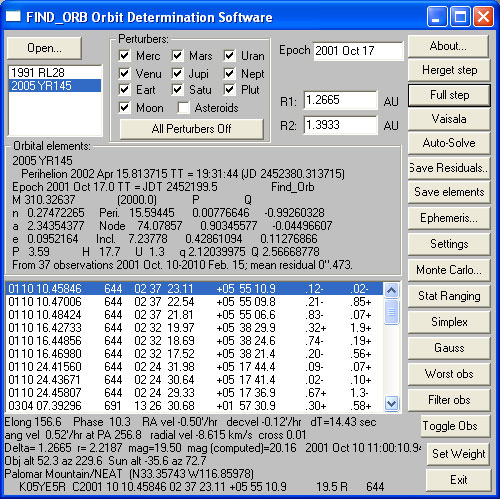Click the All Perturbers Off button
This screenshot has width=500, height=499.
(191, 129)
